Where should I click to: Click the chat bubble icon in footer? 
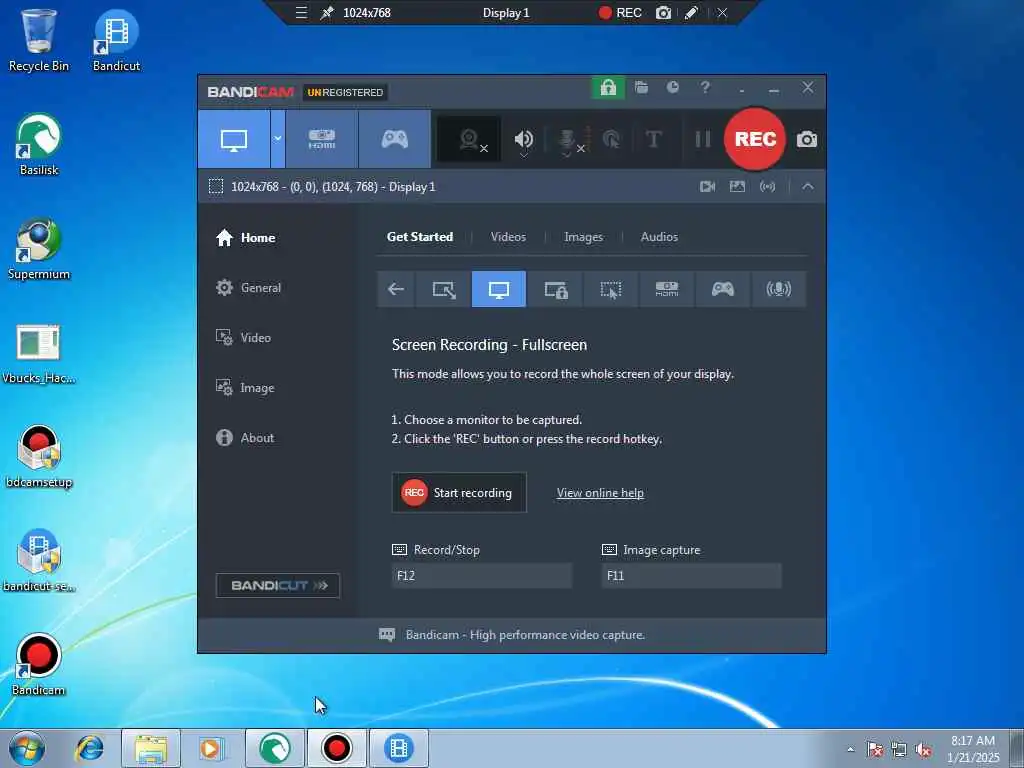(387, 635)
